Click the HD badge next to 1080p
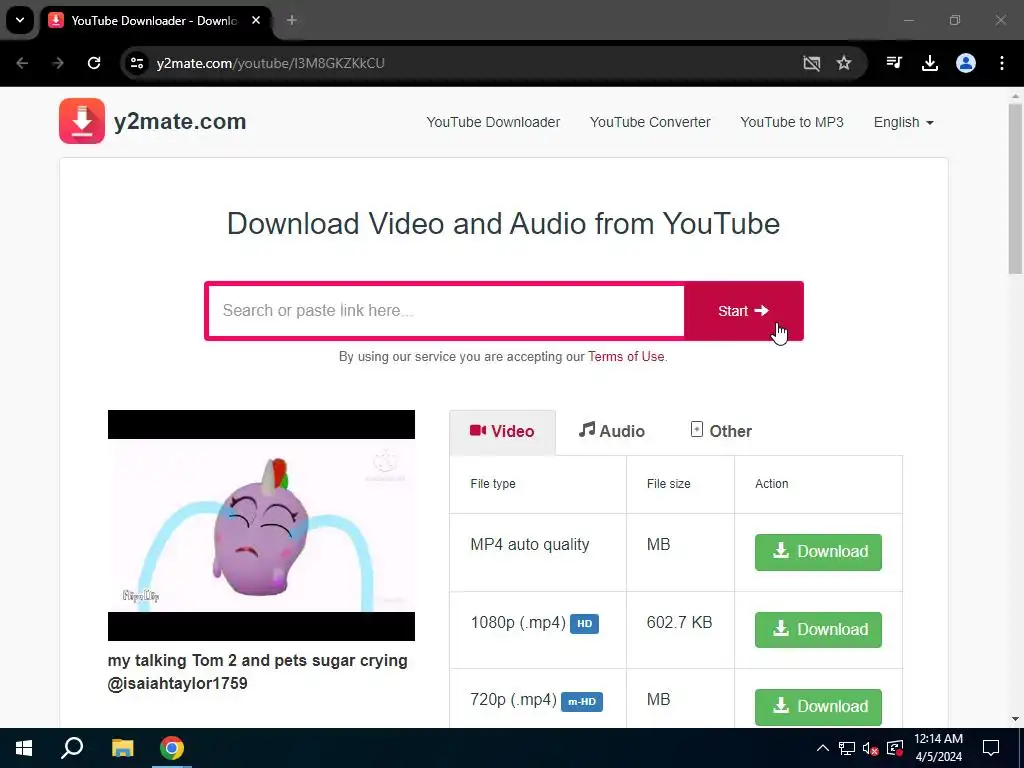Image resolution: width=1024 pixels, height=768 pixels. click(x=584, y=624)
